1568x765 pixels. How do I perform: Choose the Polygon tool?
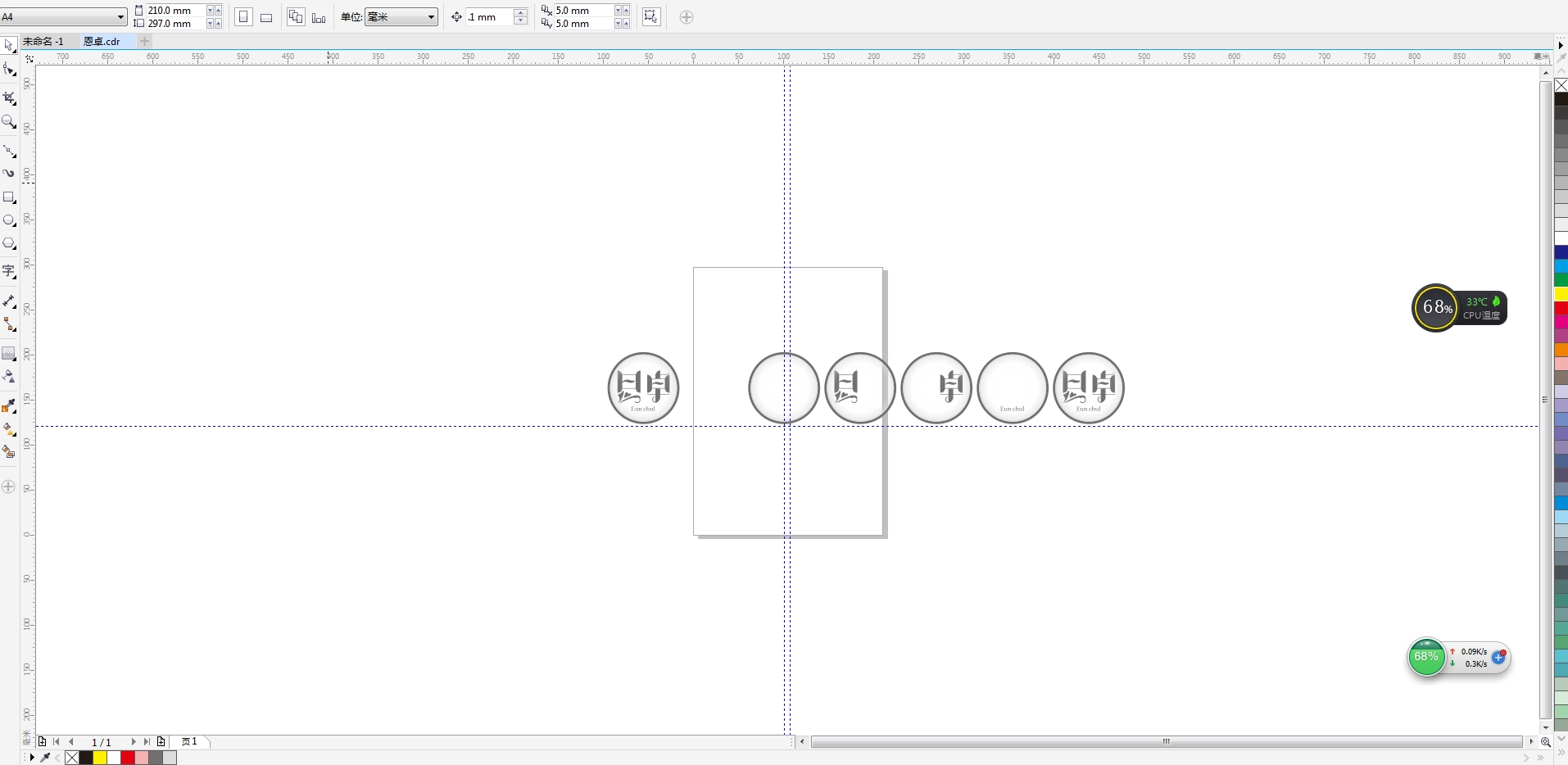(x=9, y=243)
